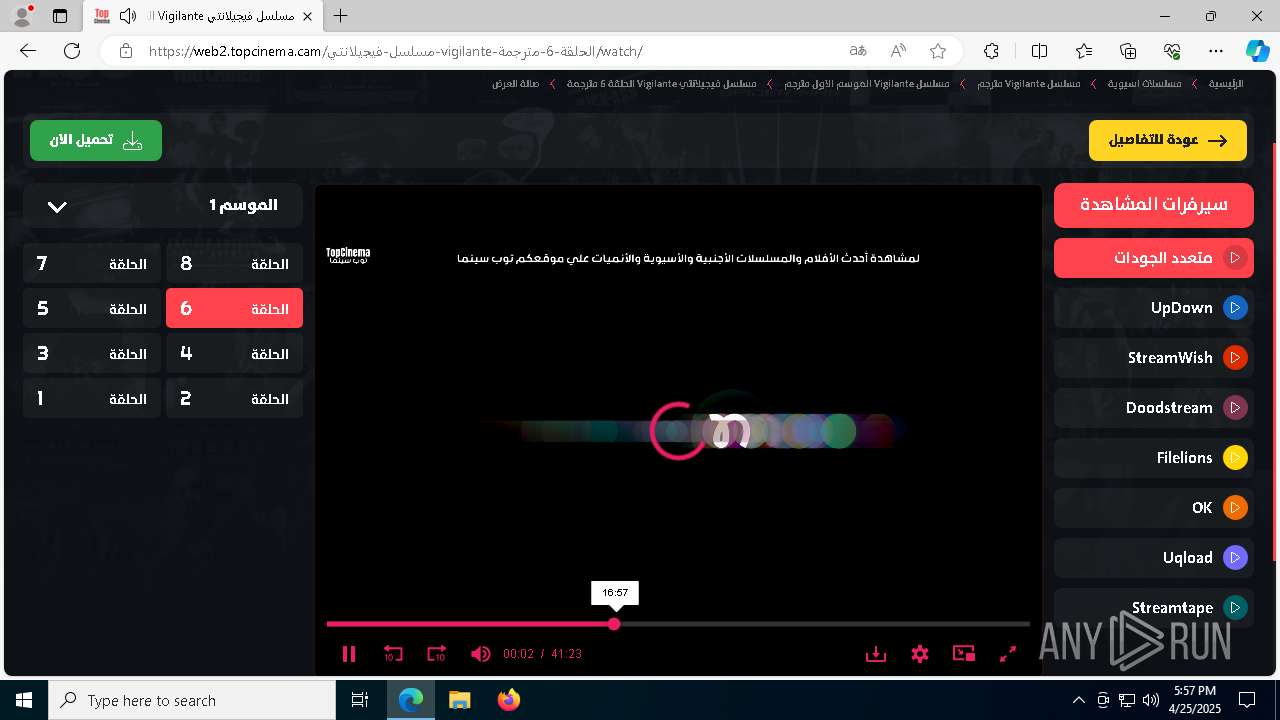Click the Doodstream play icon
This screenshot has width=1280, height=720.
click(1235, 408)
